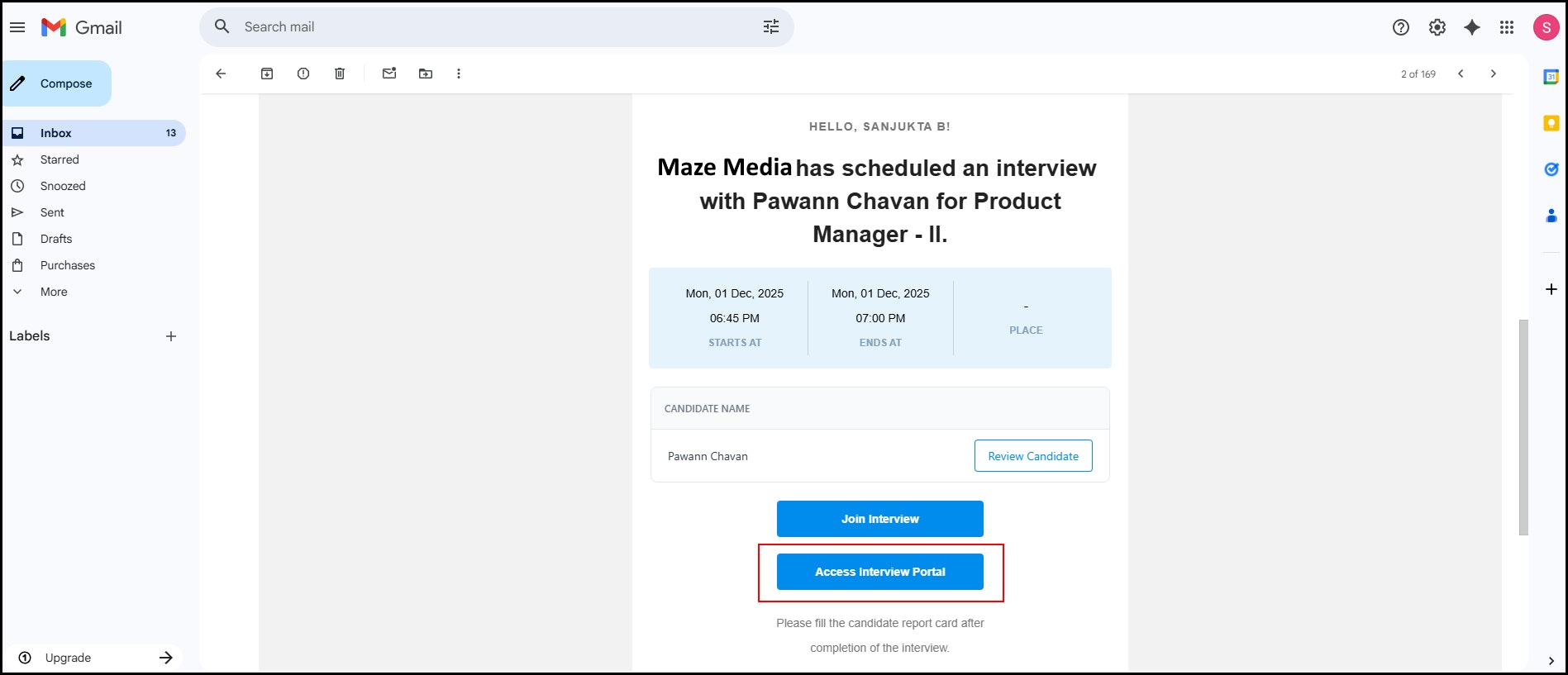Screen dimensions: 1568x675
Task: Expand the More labels list
Action: pyautogui.click(x=54, y=292)
